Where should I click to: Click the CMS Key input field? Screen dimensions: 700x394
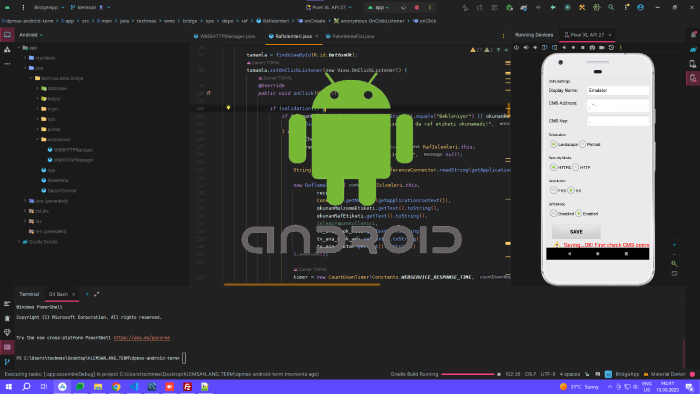click(618, 121)
